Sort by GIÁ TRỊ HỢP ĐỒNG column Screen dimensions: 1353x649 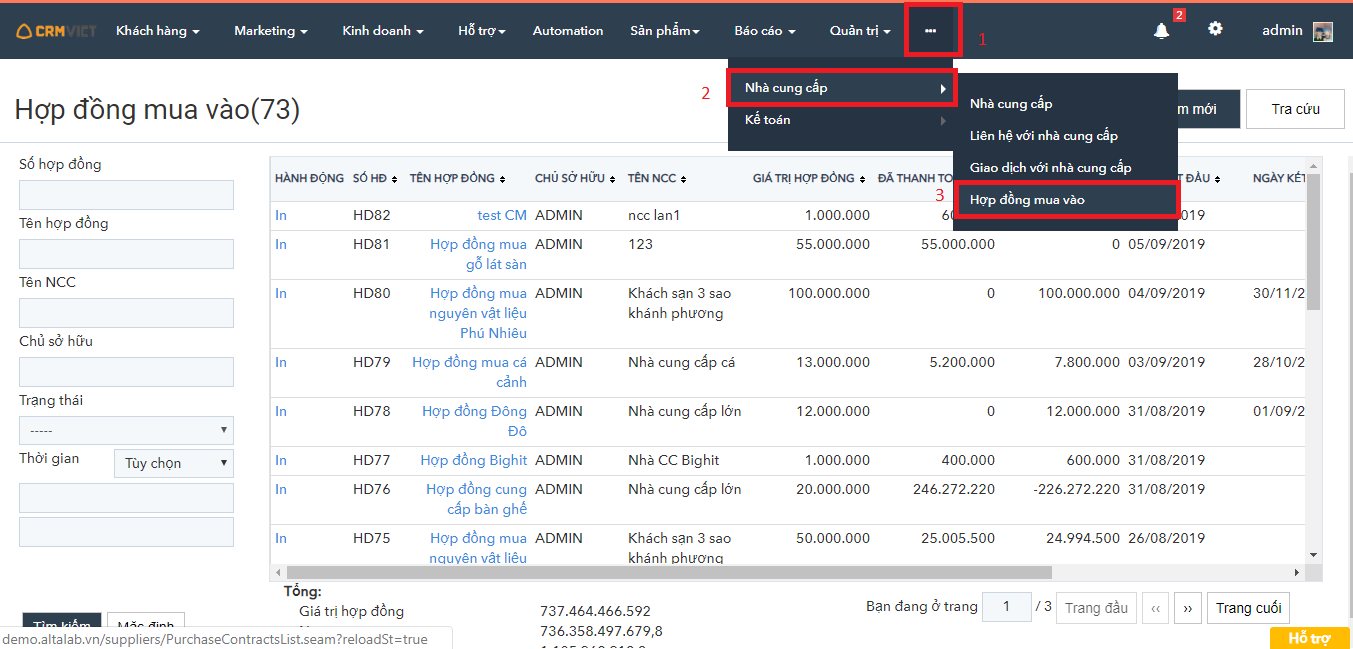(x=810, y=178)
